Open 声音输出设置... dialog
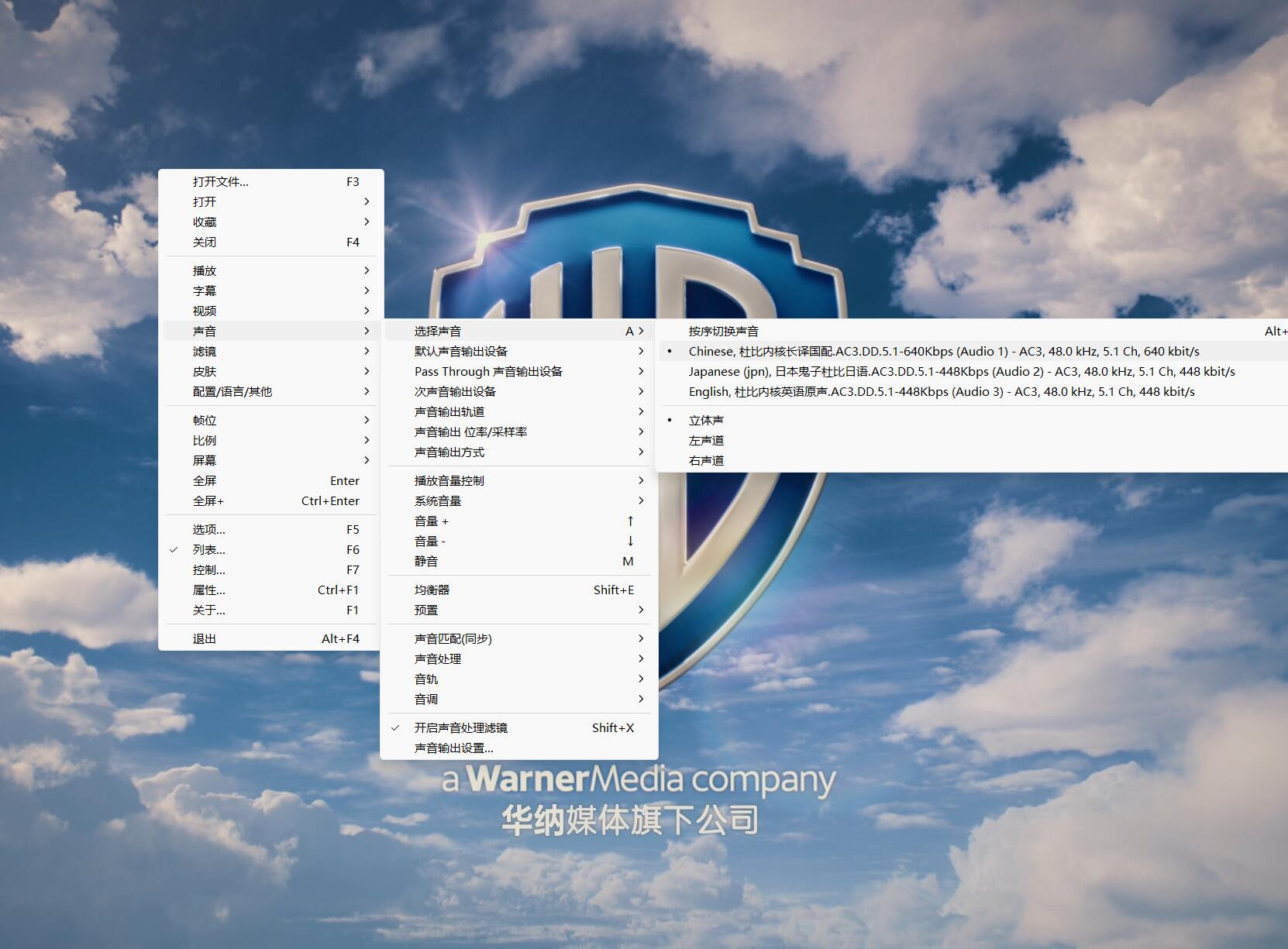 pos(519,748)
